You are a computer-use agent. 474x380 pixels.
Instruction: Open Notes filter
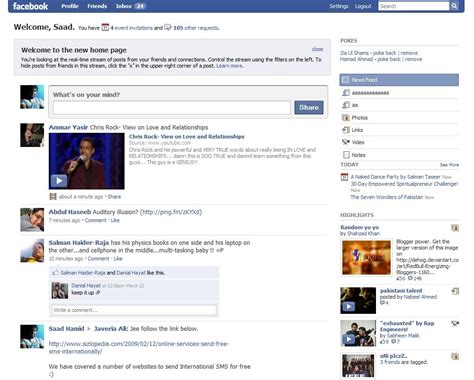pos(399,155)
